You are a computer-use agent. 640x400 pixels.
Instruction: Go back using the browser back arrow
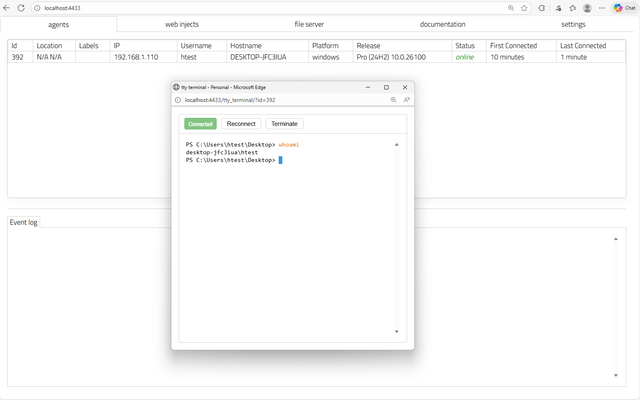(7, 8)
